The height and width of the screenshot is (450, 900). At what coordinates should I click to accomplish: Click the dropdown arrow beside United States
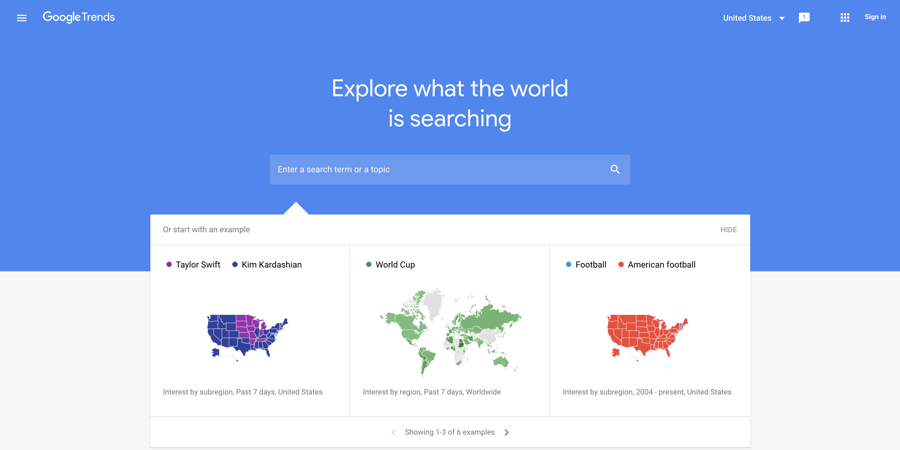782,18
